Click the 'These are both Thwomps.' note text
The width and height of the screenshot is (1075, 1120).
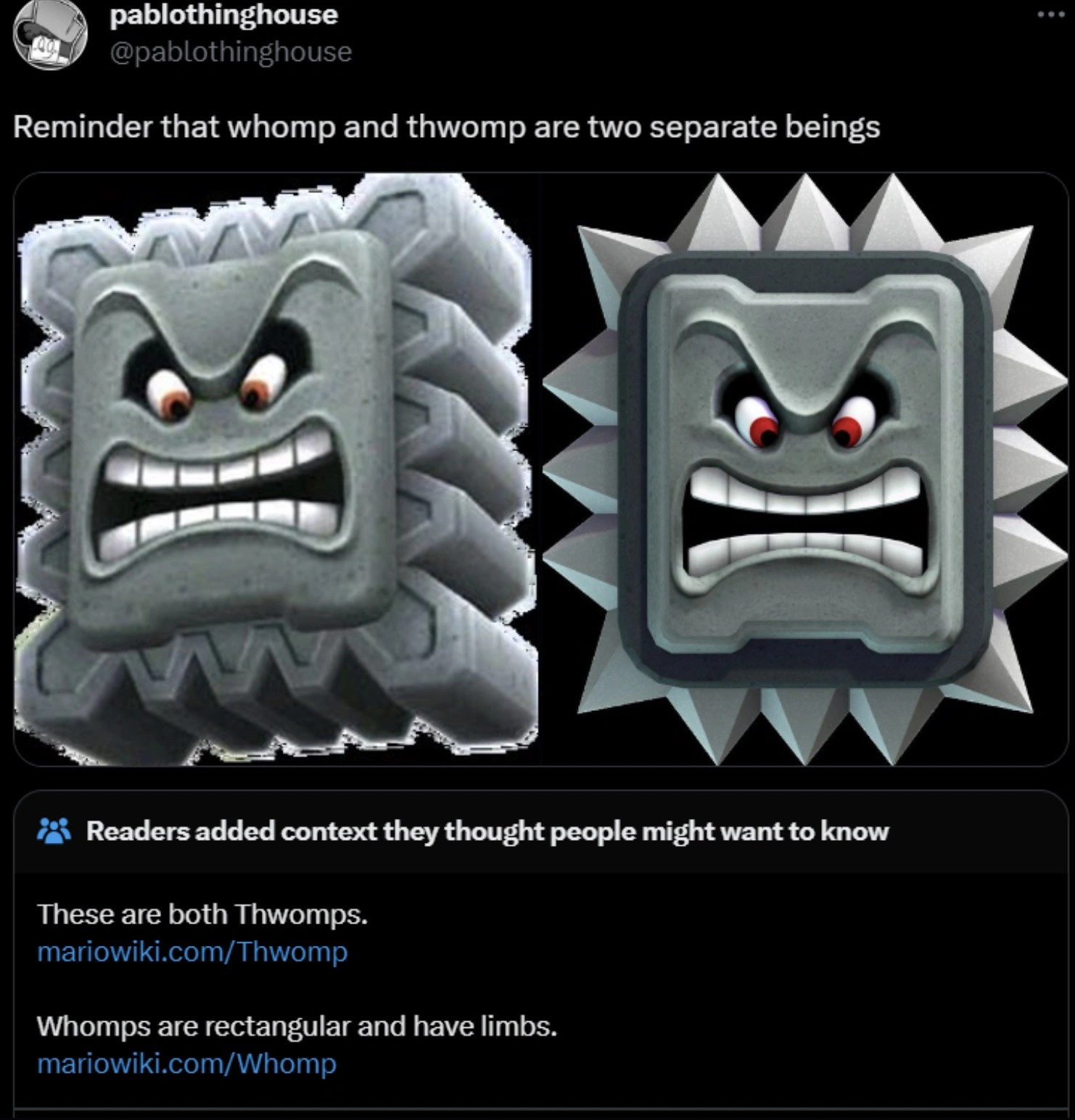tap(202, 913)
